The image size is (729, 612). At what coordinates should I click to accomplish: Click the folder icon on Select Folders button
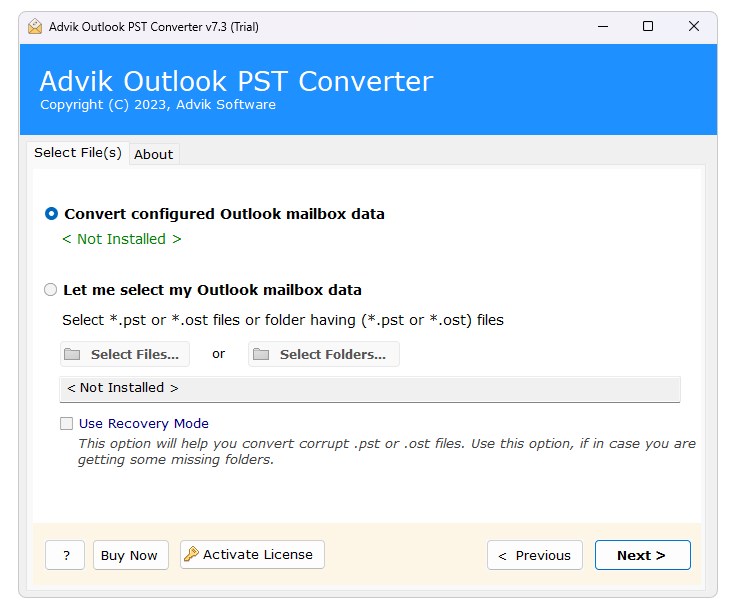tap(261, 354)
